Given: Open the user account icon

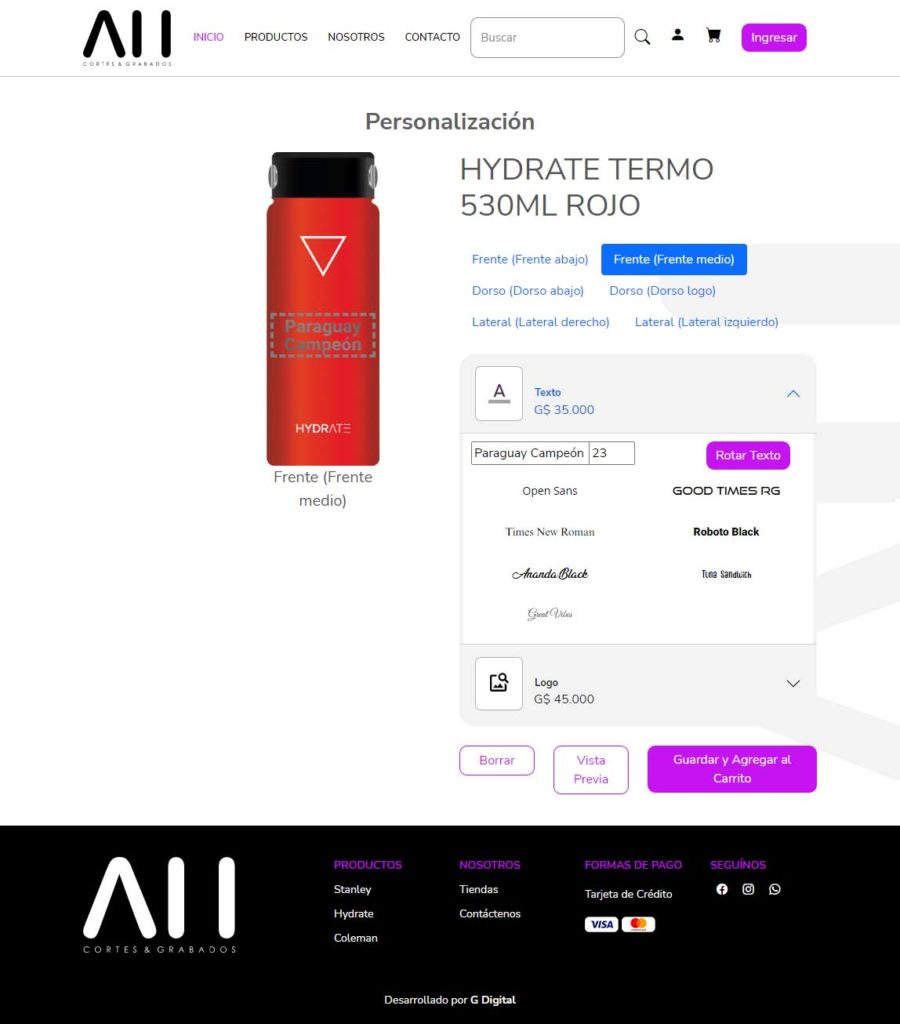Looking at the screenshot, I should [678, 35].
